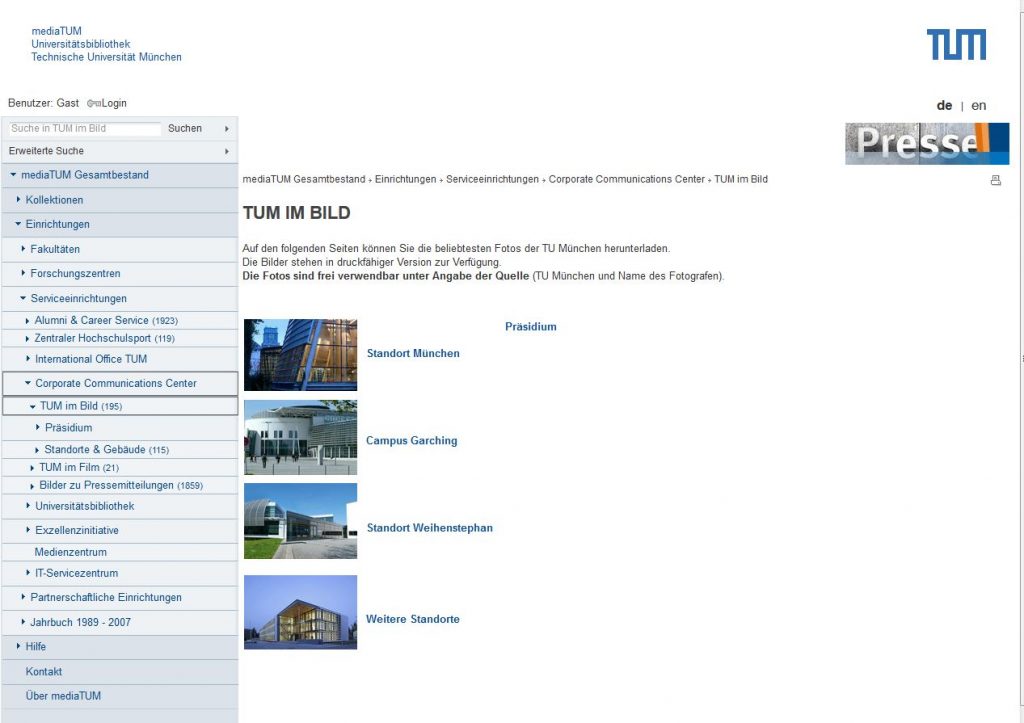Viewport: 1024px width, 723px height.
Task: Open Universitätsbibliothek tree entry
Action: tap(85, 506)
